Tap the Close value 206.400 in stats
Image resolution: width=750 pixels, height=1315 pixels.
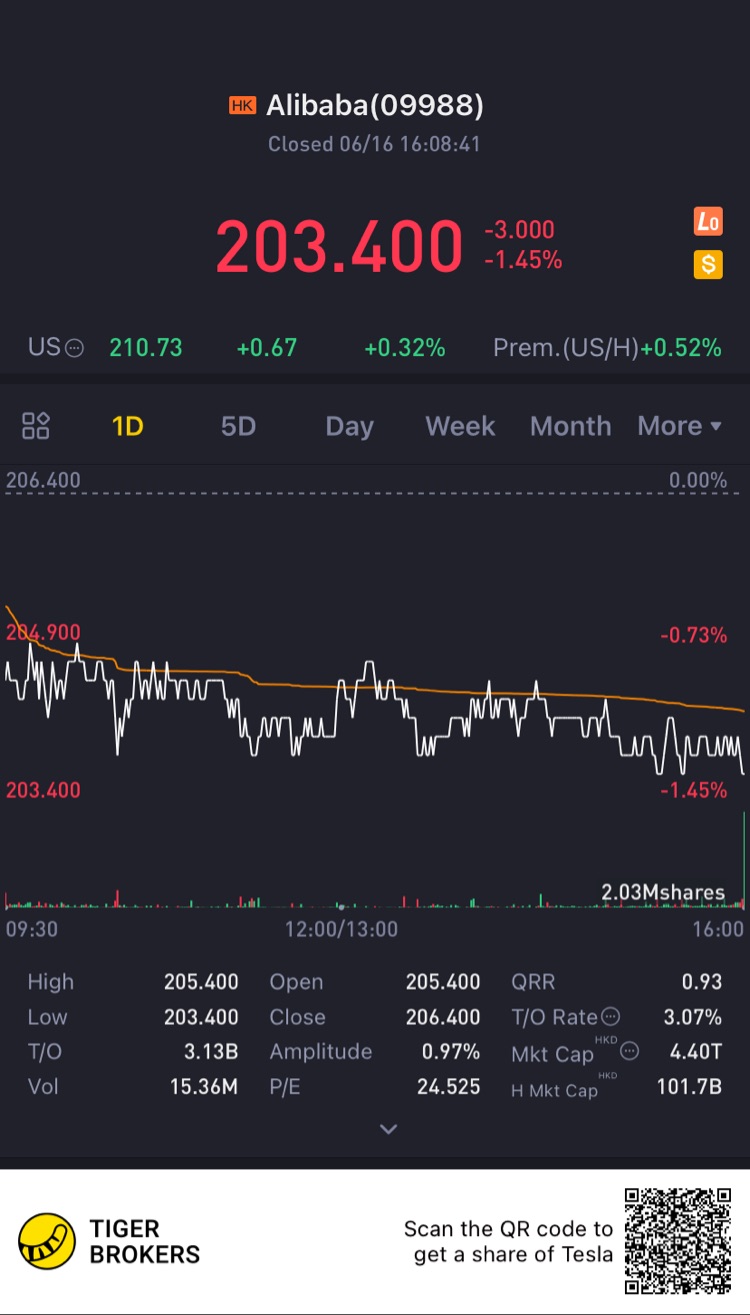[443, 1017]
